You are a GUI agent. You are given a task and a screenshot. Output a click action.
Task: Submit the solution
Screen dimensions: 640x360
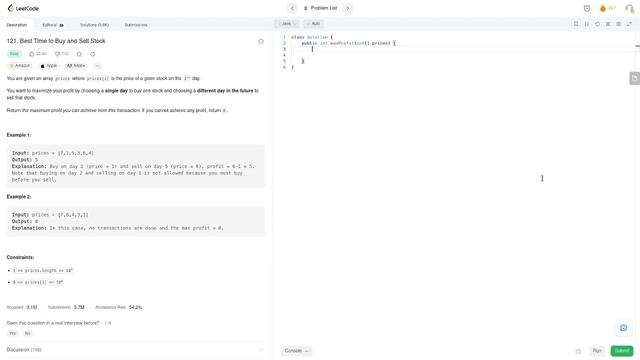coord(622,351)
